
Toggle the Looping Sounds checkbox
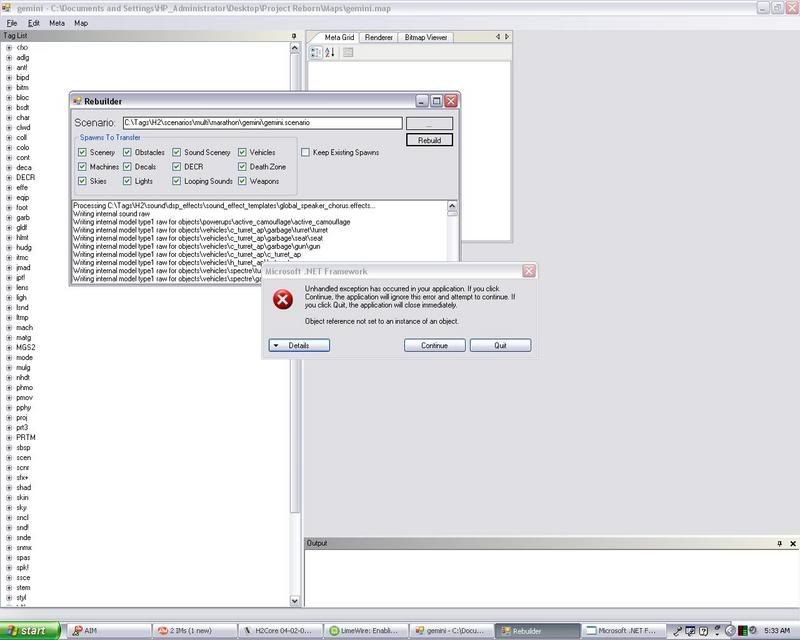point(177,181)
